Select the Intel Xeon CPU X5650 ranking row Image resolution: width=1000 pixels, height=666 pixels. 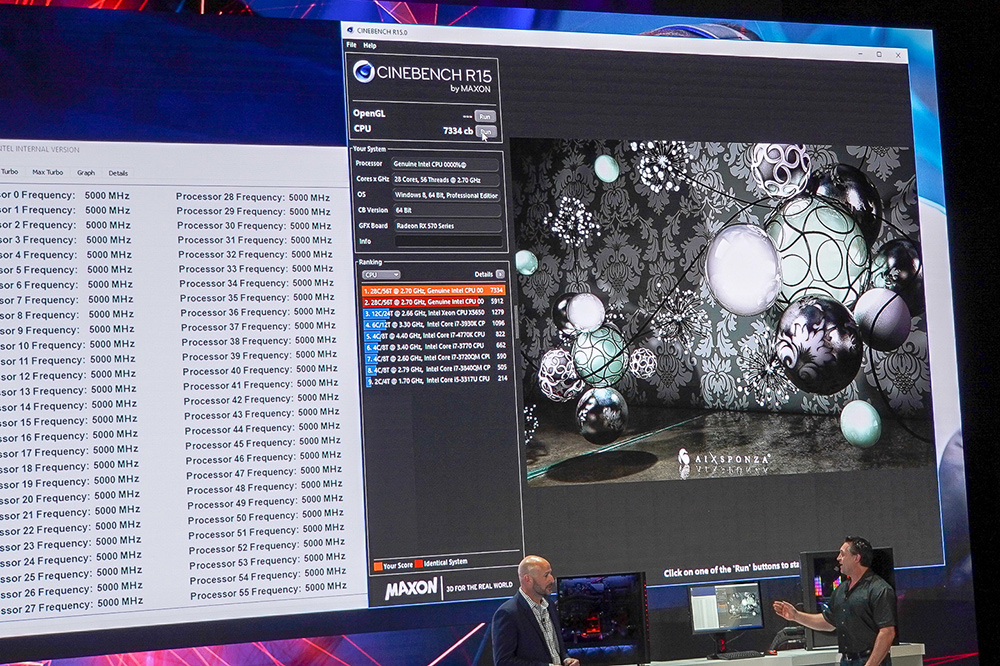434,313
